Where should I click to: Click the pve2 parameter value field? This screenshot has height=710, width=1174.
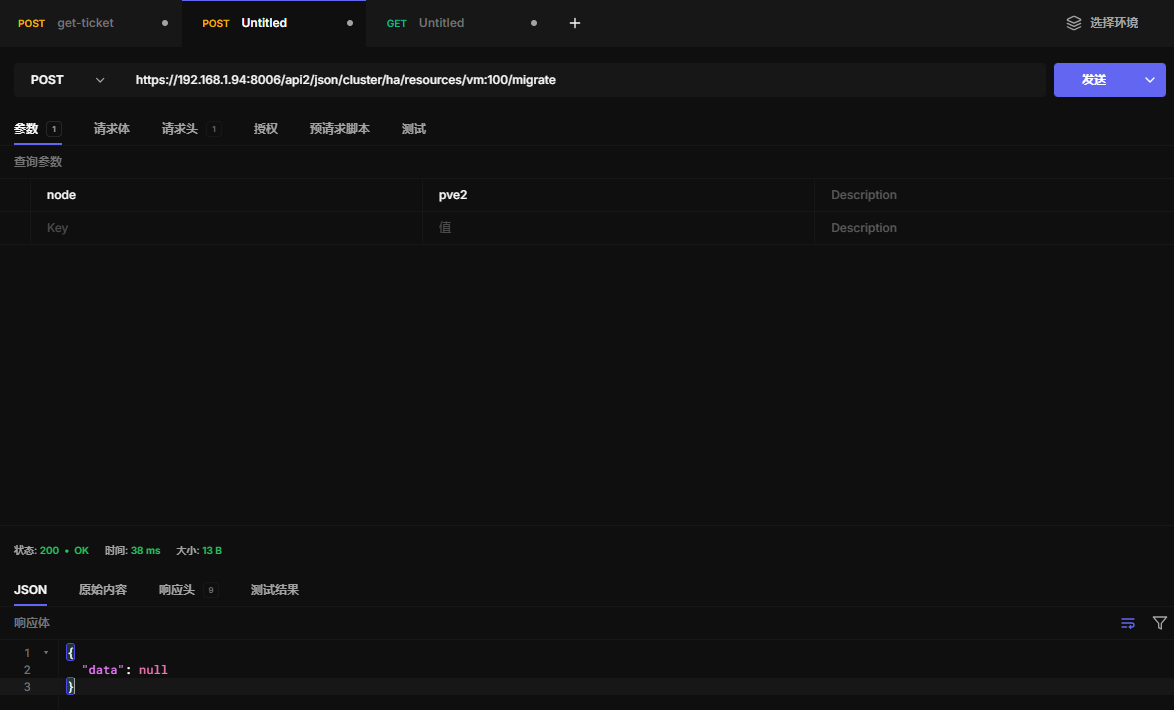[617, 195]
